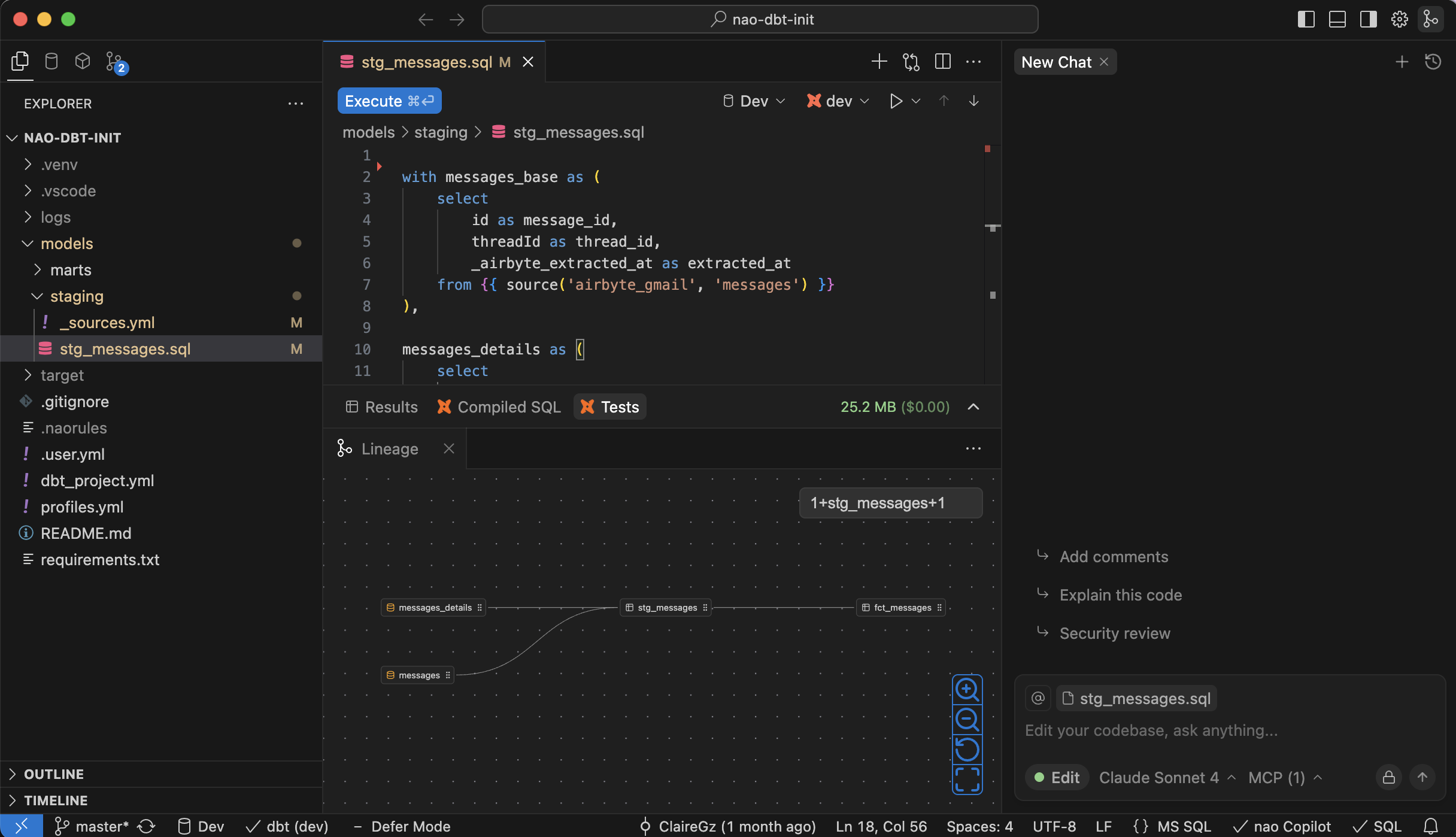Open the dbt package cube icon
The image size is (1456, 837).
(83, 61)
